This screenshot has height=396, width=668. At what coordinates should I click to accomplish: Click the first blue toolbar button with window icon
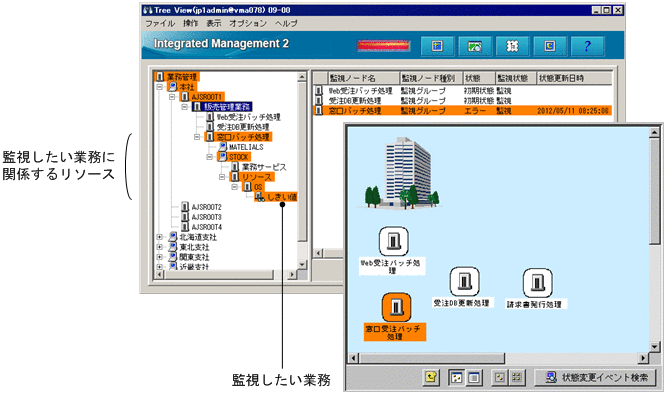(x=437, y=46)
